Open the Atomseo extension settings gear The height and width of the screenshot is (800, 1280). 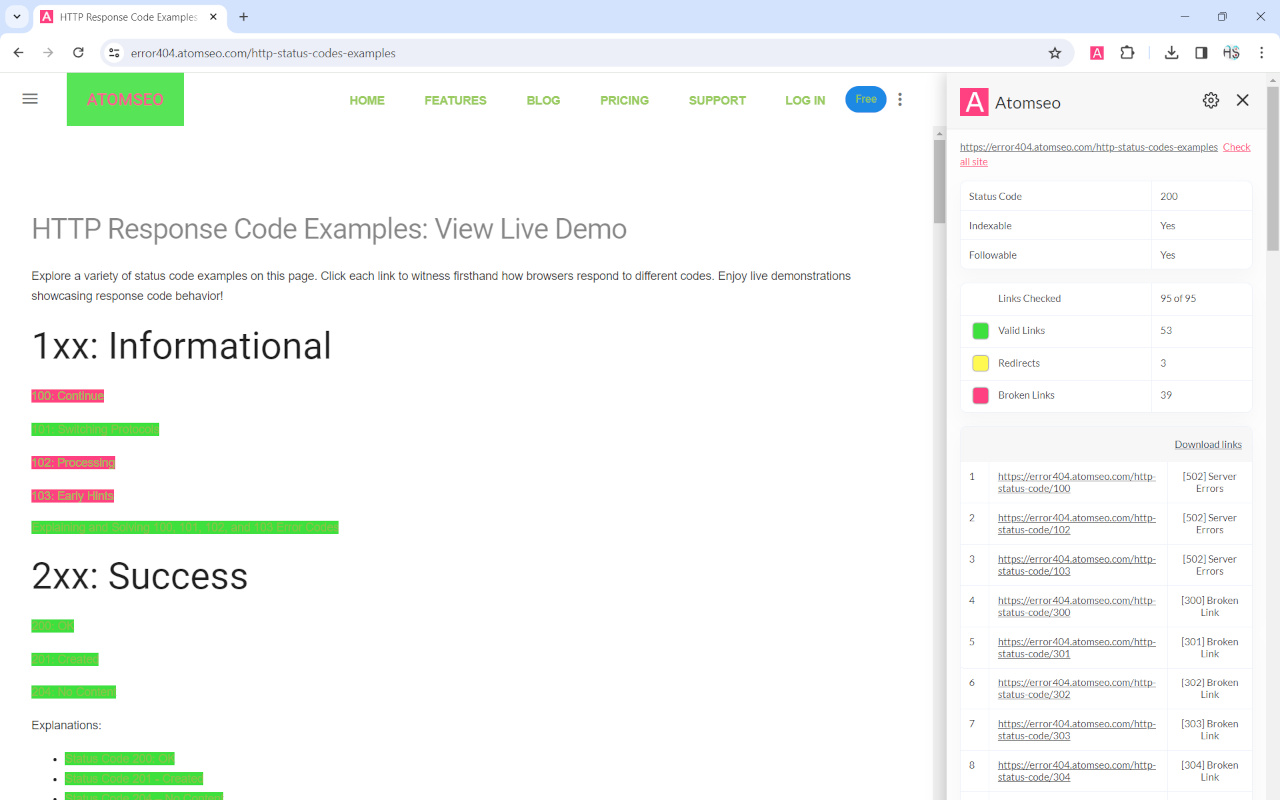pos(1210,100)
